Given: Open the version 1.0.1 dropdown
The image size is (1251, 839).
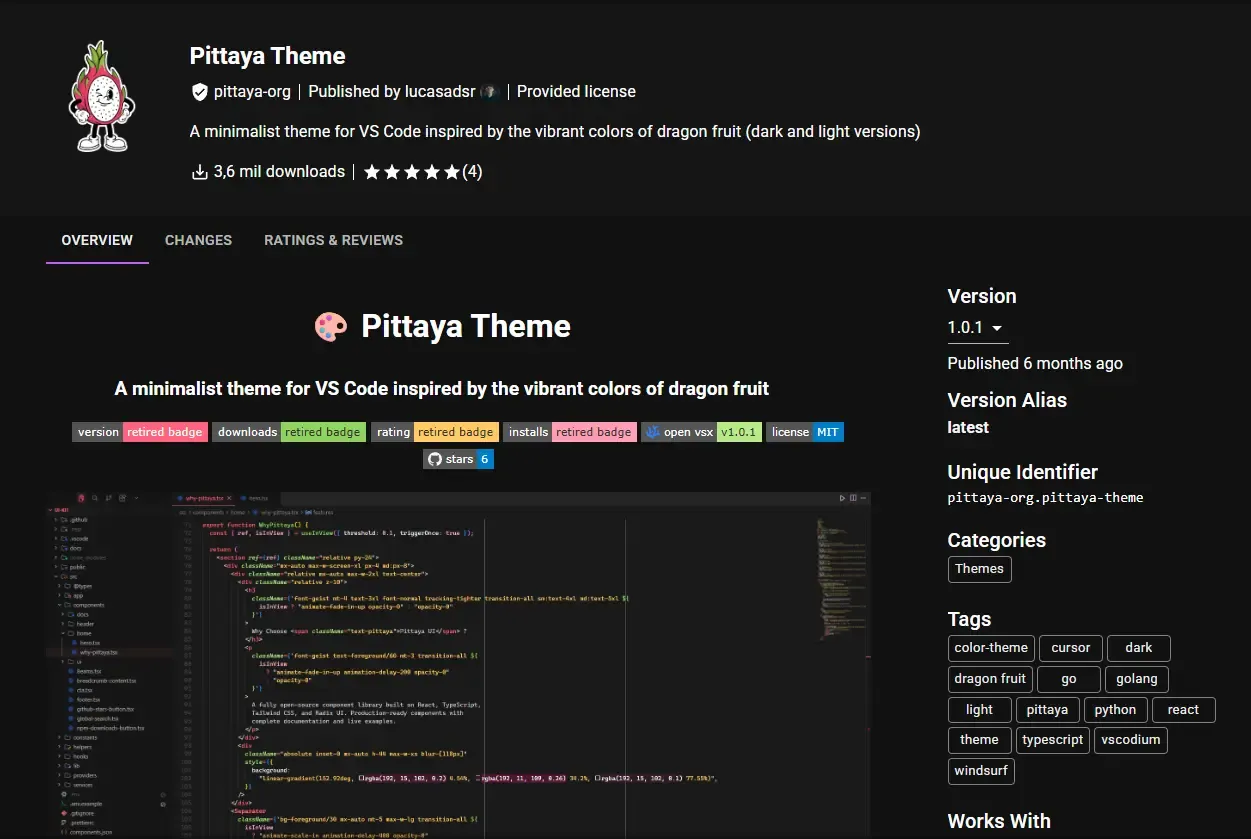Looking at the screenshot, I should [x=976, y=328].
